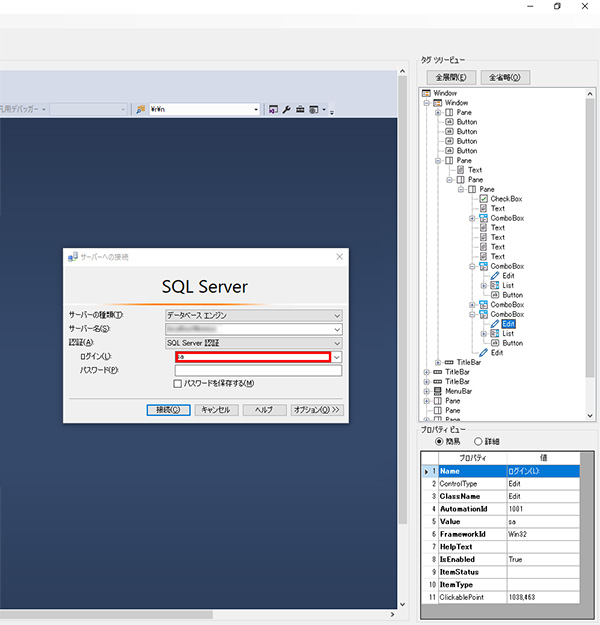Click the CheckBox node's green check icon
This screenshot has height=625, width=600.
484,199
